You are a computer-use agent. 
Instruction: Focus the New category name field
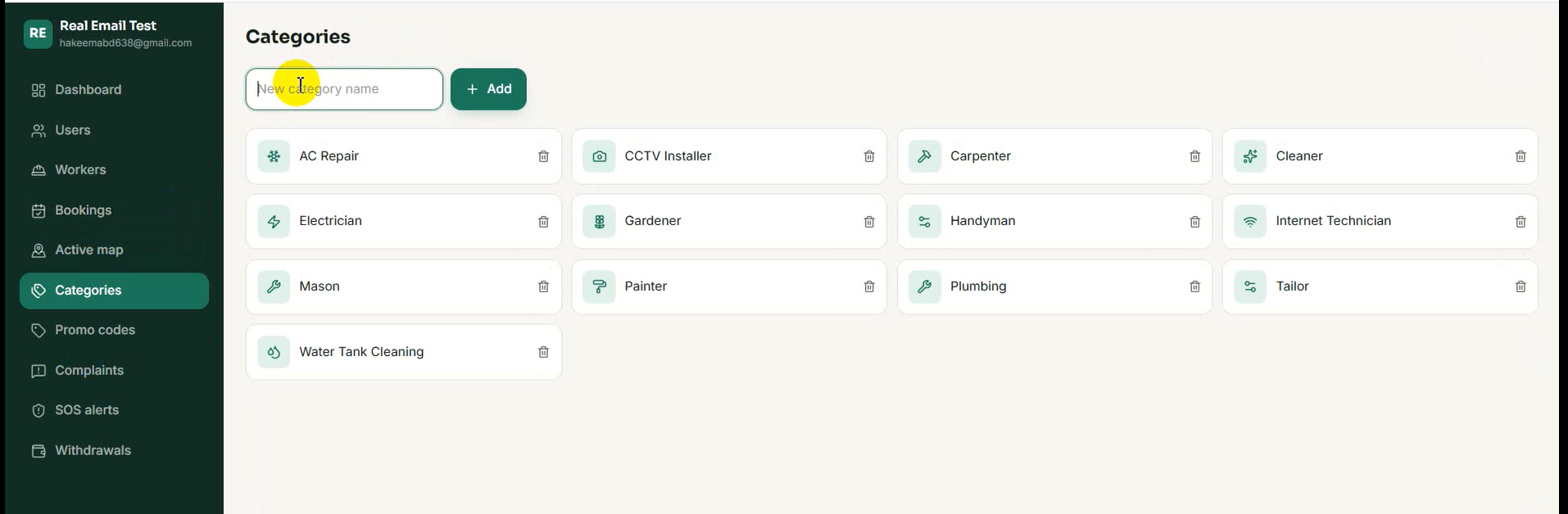[344, 89]
